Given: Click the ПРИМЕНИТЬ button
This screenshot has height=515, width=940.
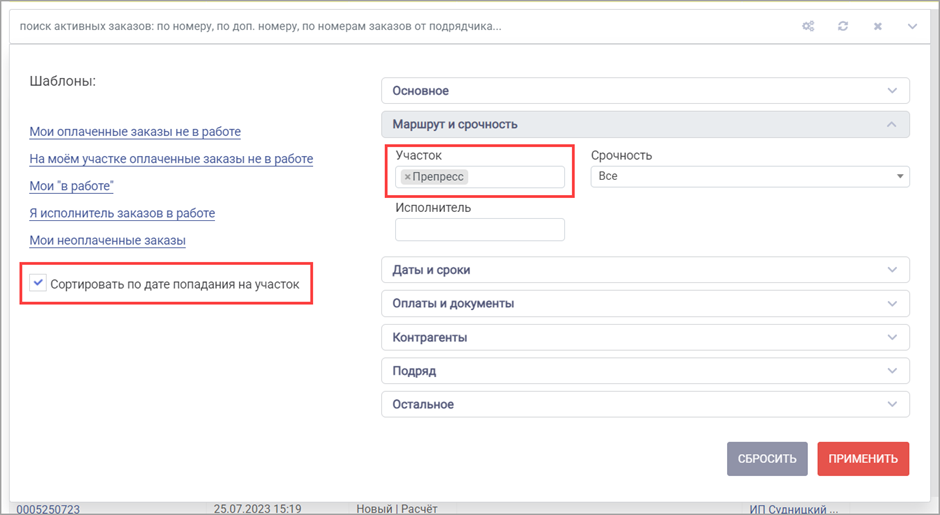Looking at the screenshot, I should pyautogui.click(x=863, y=459).
